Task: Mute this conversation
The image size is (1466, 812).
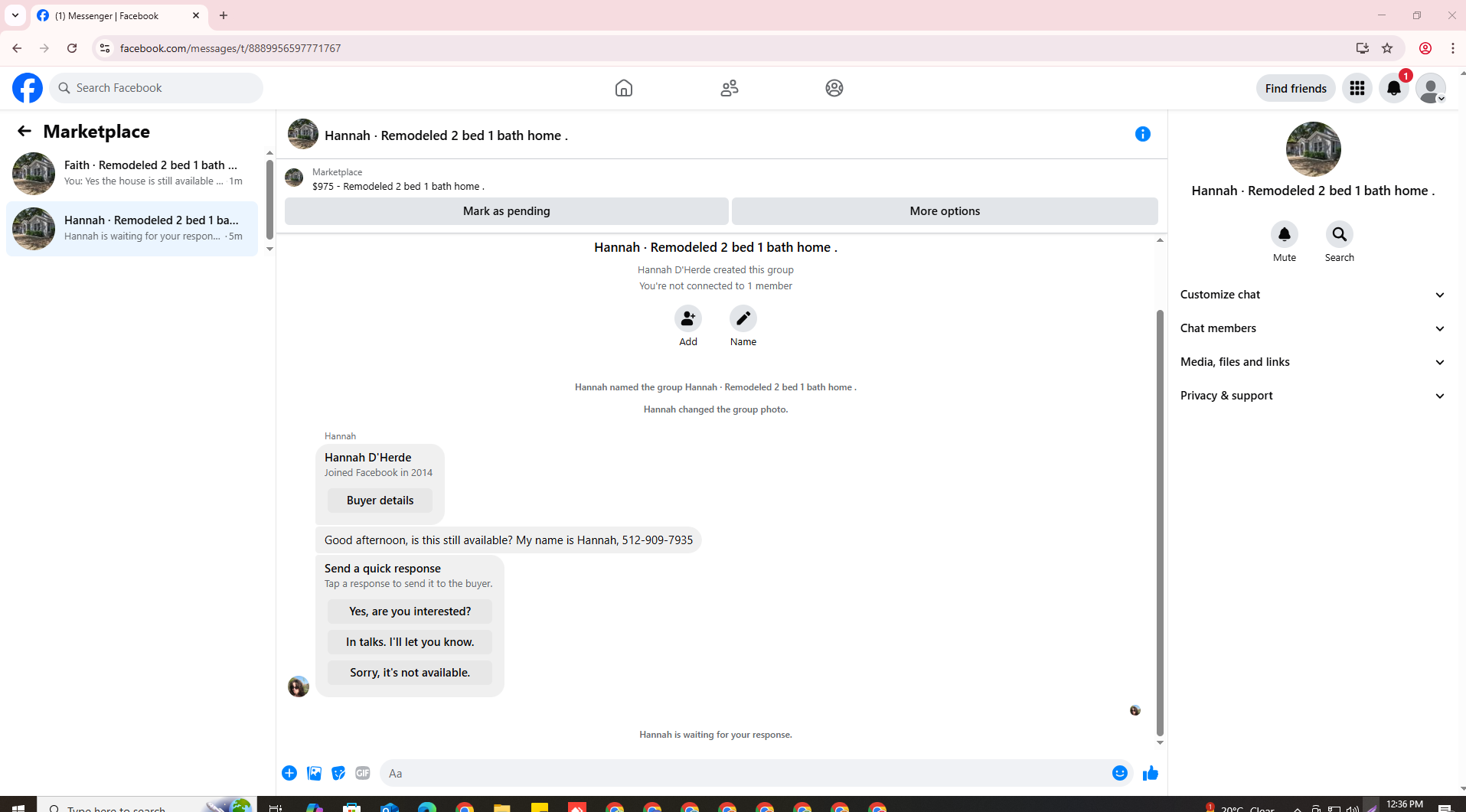Action: (1285, 234)
